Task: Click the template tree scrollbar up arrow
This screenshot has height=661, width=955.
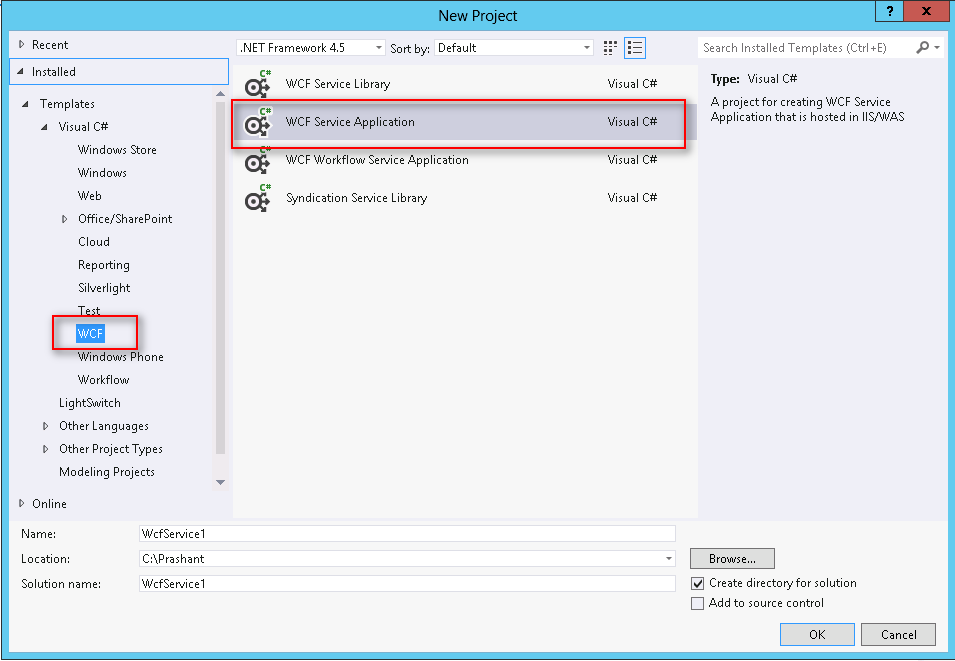Action: coord(220,94)
